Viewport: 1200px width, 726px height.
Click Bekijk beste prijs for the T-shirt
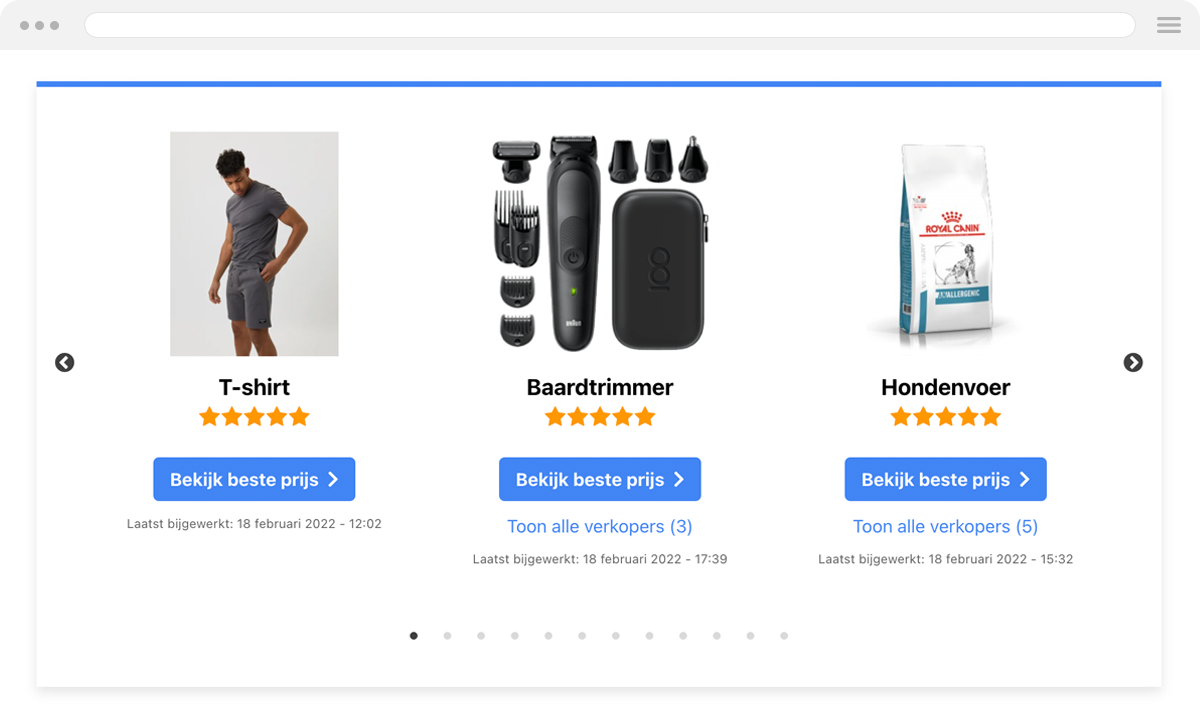tap(254, 479)
